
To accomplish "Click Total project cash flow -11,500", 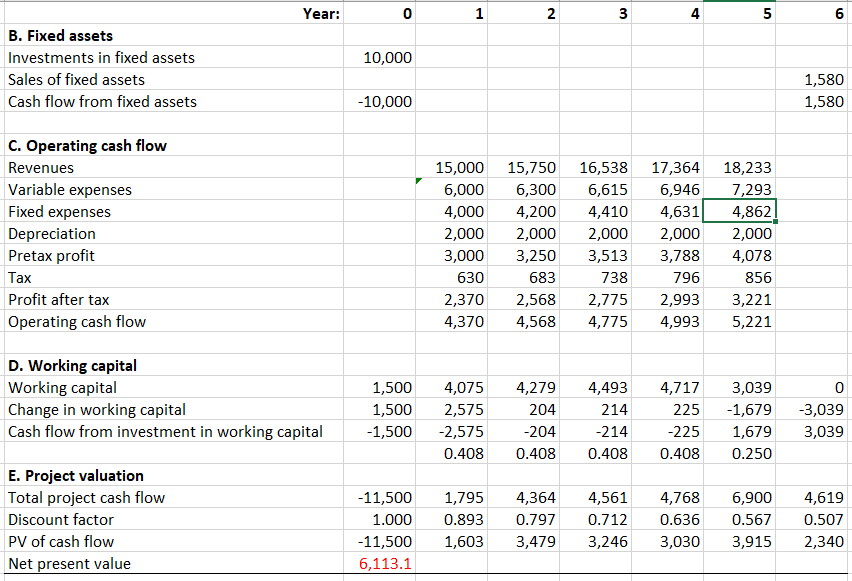I will (379, 497).
